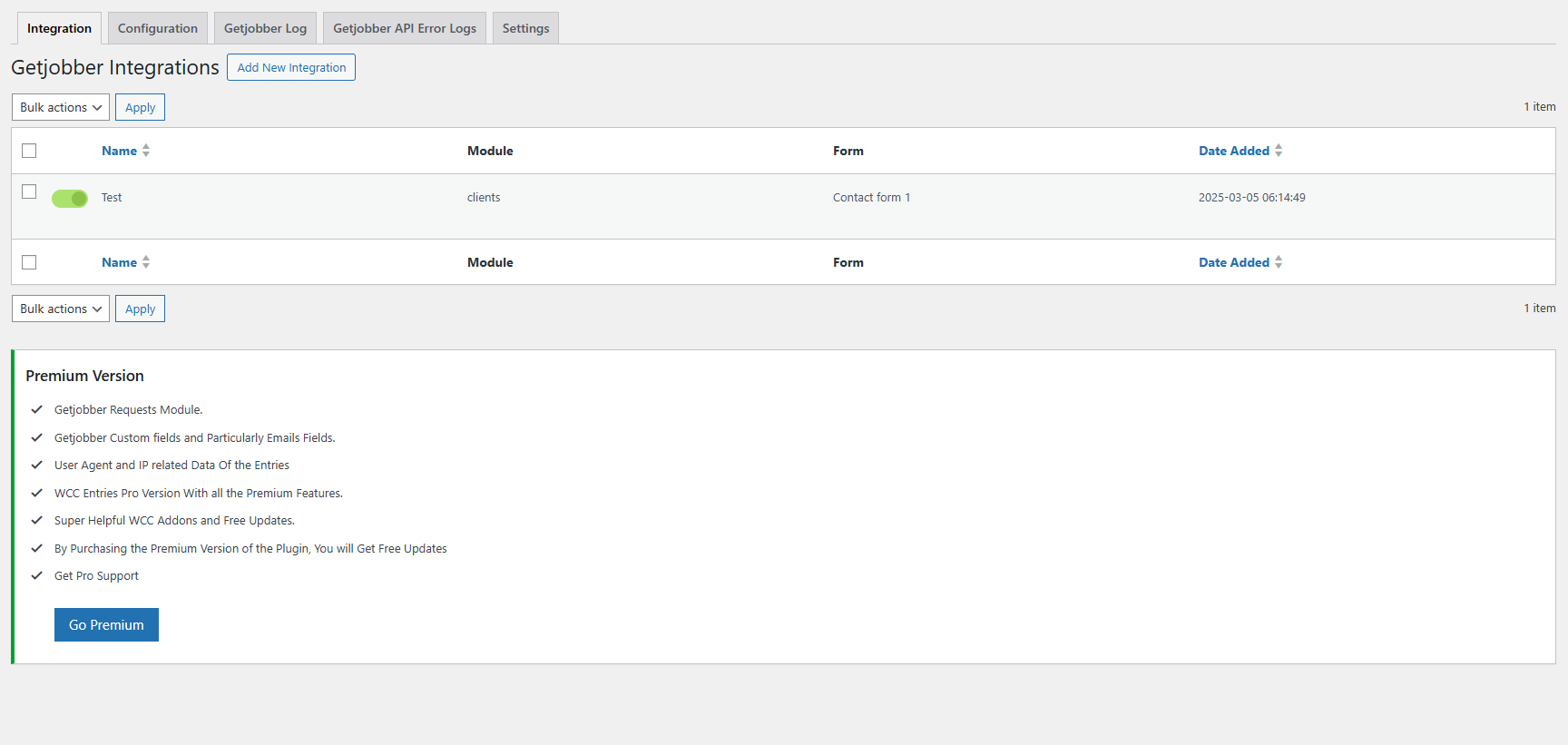Screen dimensions: 1568x745
Task: Tick the select-all checkbox in table footer
Action: point(29,262)
